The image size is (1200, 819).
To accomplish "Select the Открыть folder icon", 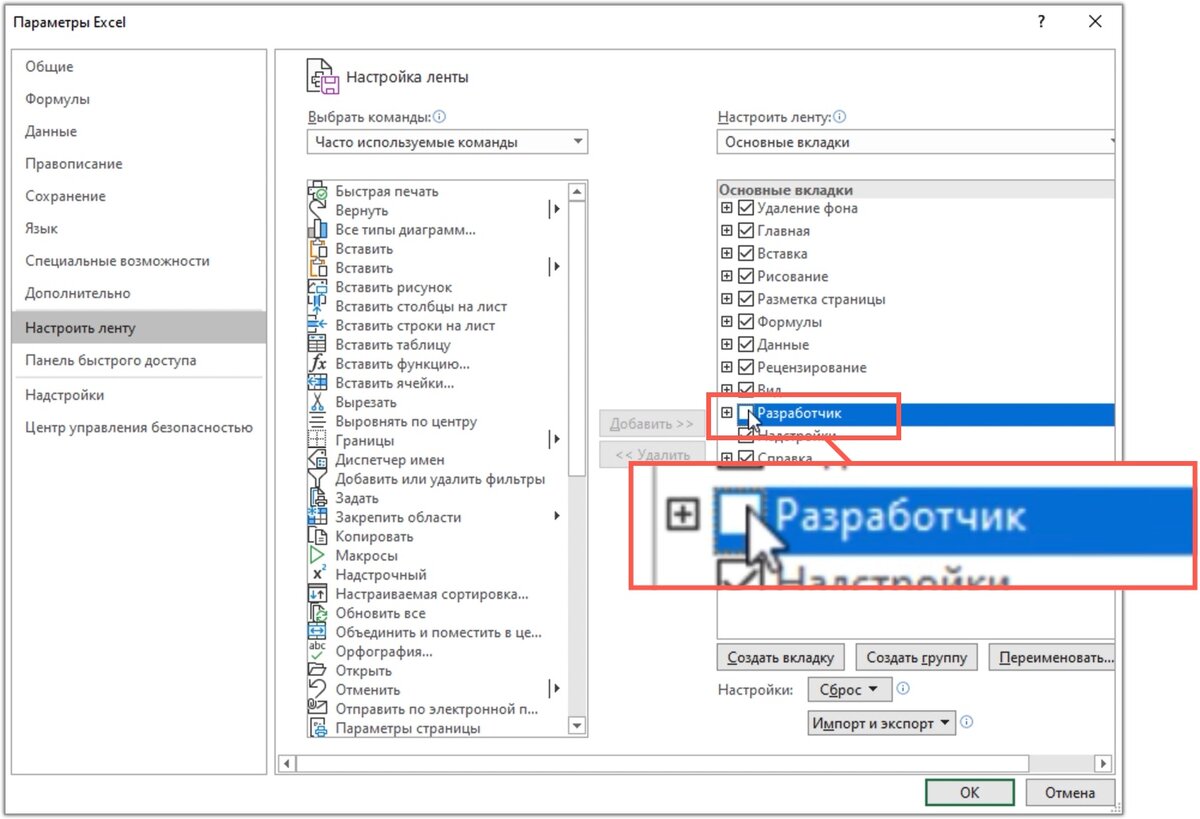I will (x=318, y=671).
